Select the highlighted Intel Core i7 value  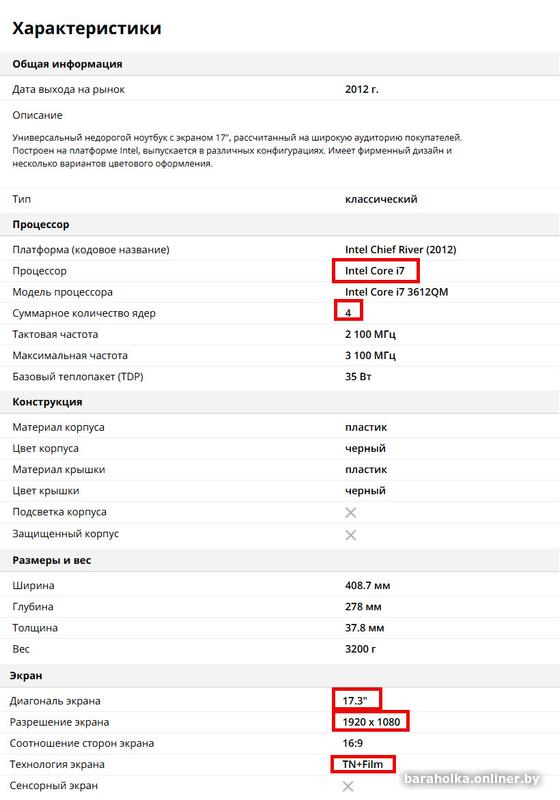click(375, 270)
